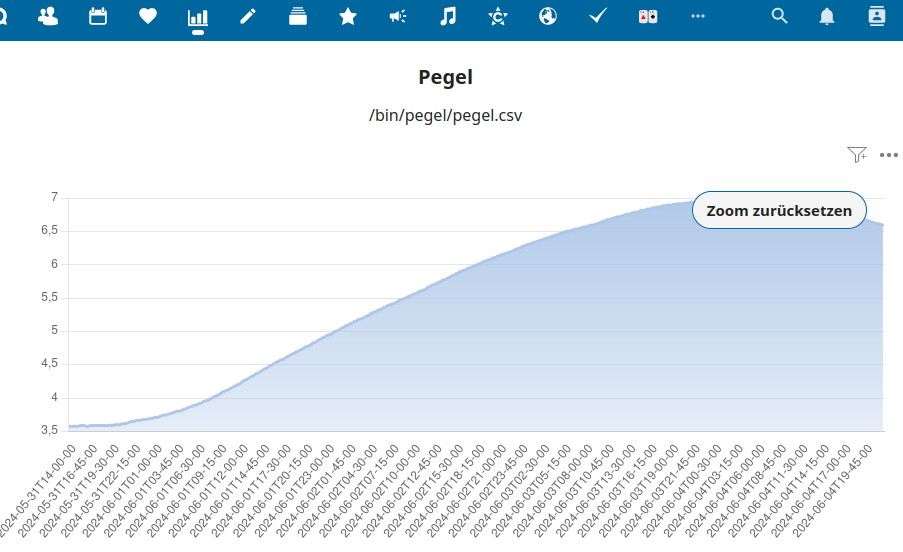Open the megaphone Announcements icon

397,16
